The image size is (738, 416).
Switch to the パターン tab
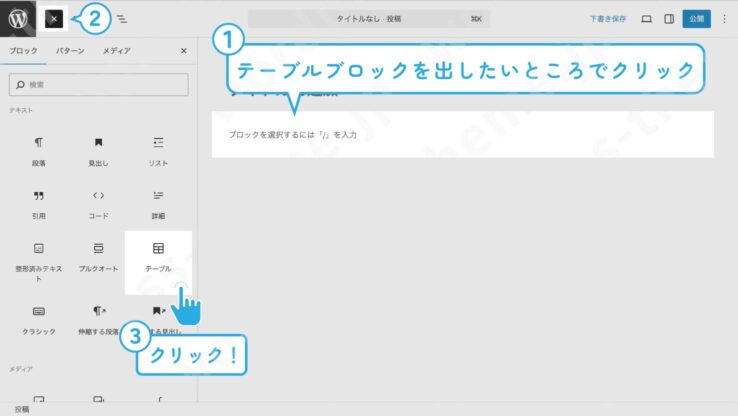click(x=70, y=51)
